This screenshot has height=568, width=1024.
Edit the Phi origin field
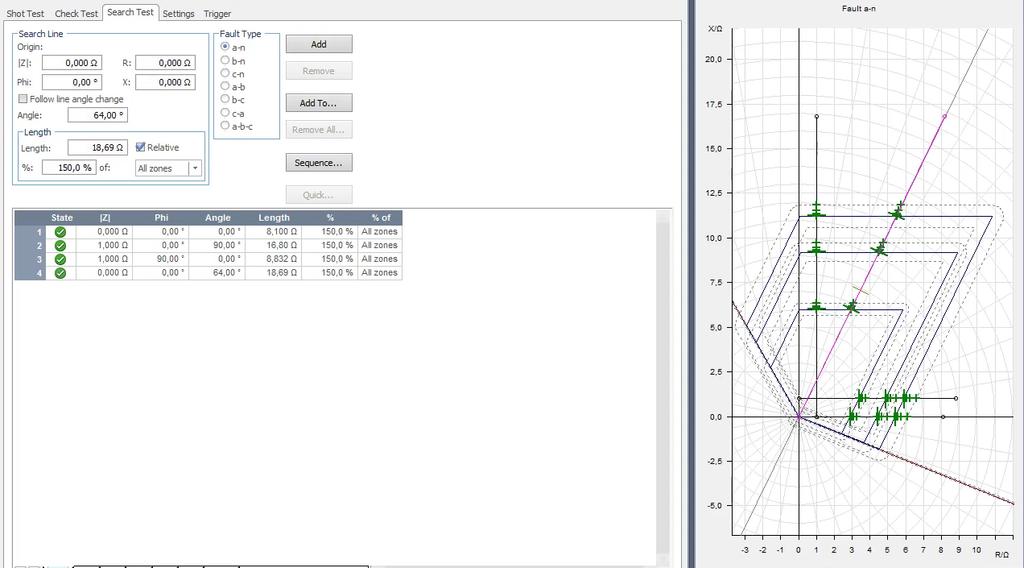[x=72, y=82]
